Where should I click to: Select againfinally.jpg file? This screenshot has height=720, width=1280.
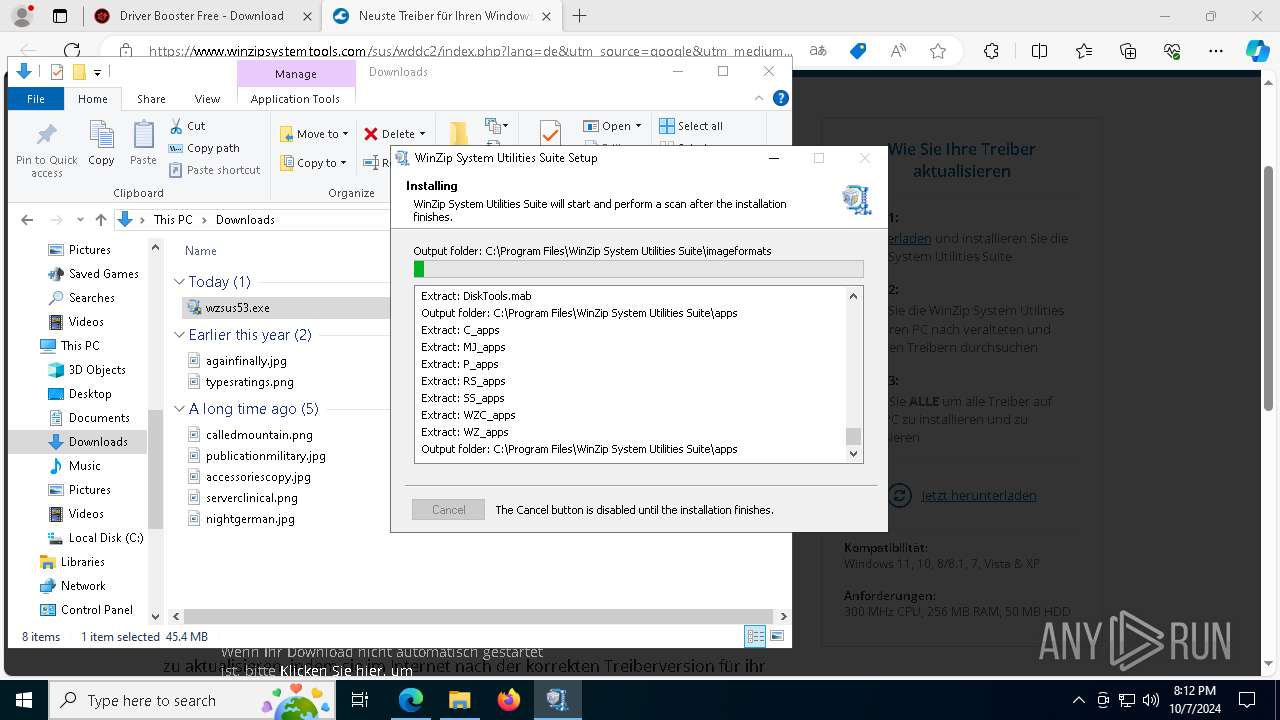click(x=246, y=361)
